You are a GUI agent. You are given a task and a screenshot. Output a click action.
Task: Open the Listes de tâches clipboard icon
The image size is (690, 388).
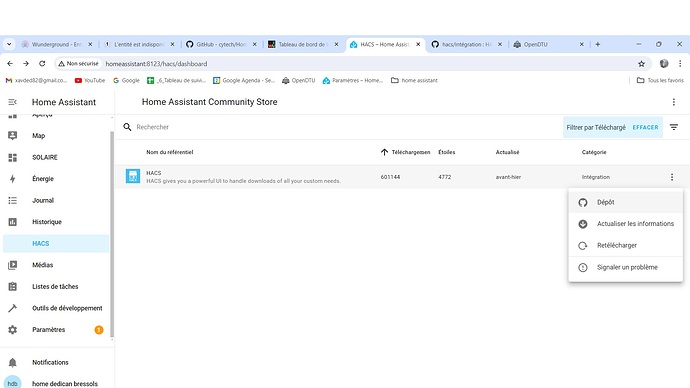tap(12, 286)
